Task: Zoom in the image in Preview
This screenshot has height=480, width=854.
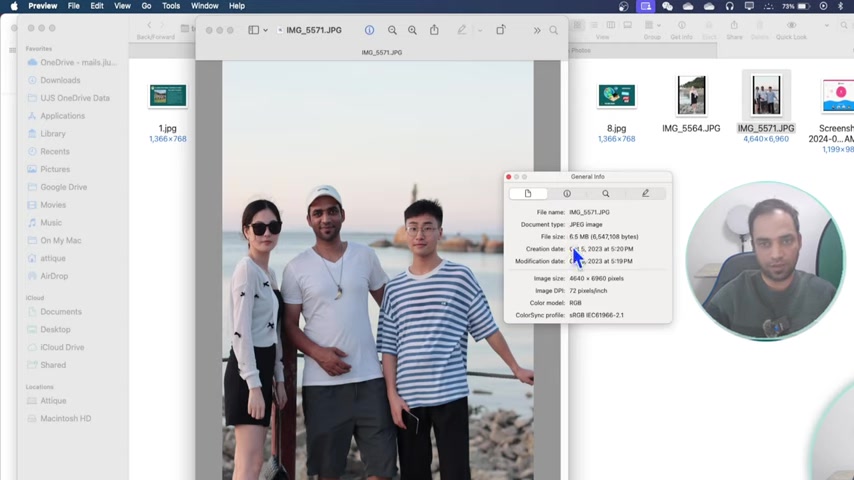Action: coord(412,30)
